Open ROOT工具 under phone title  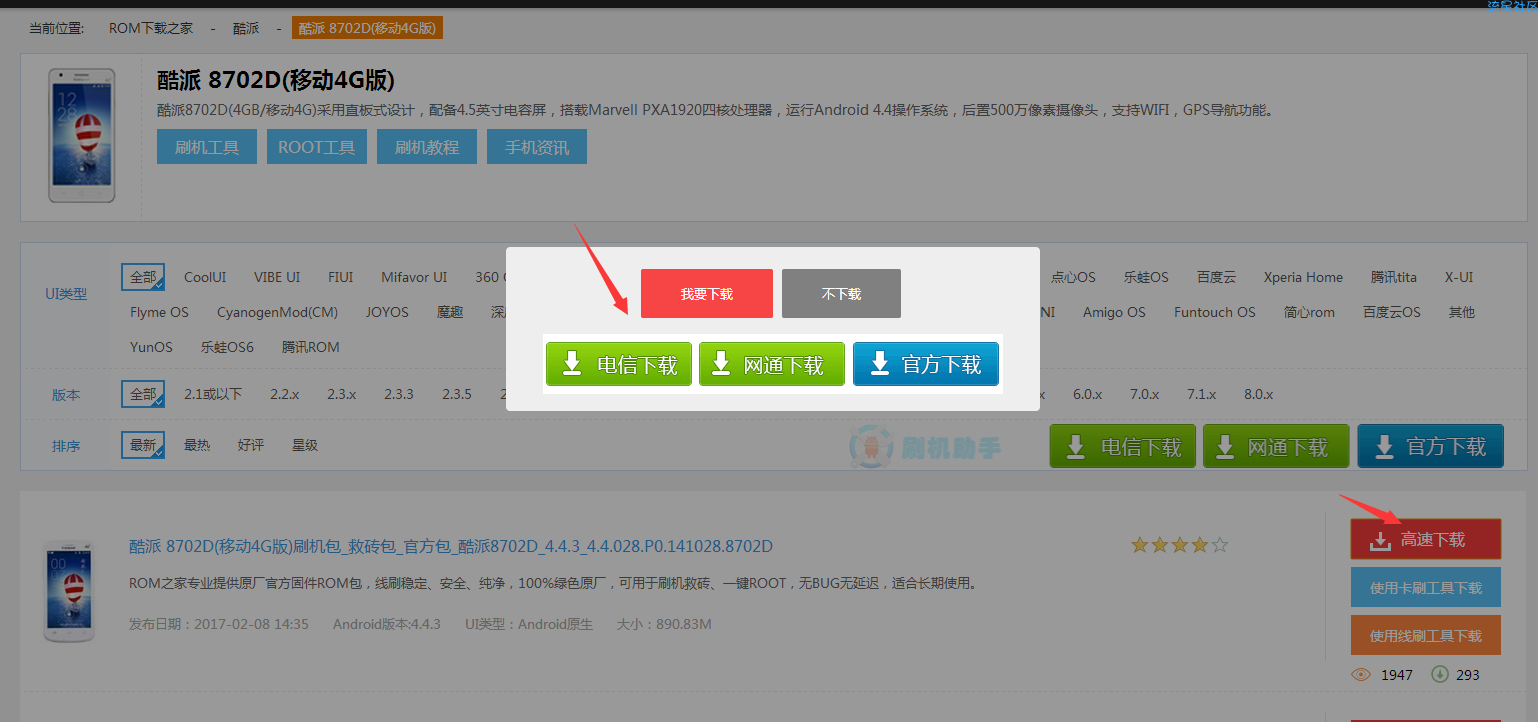click(x=317, y=147)
